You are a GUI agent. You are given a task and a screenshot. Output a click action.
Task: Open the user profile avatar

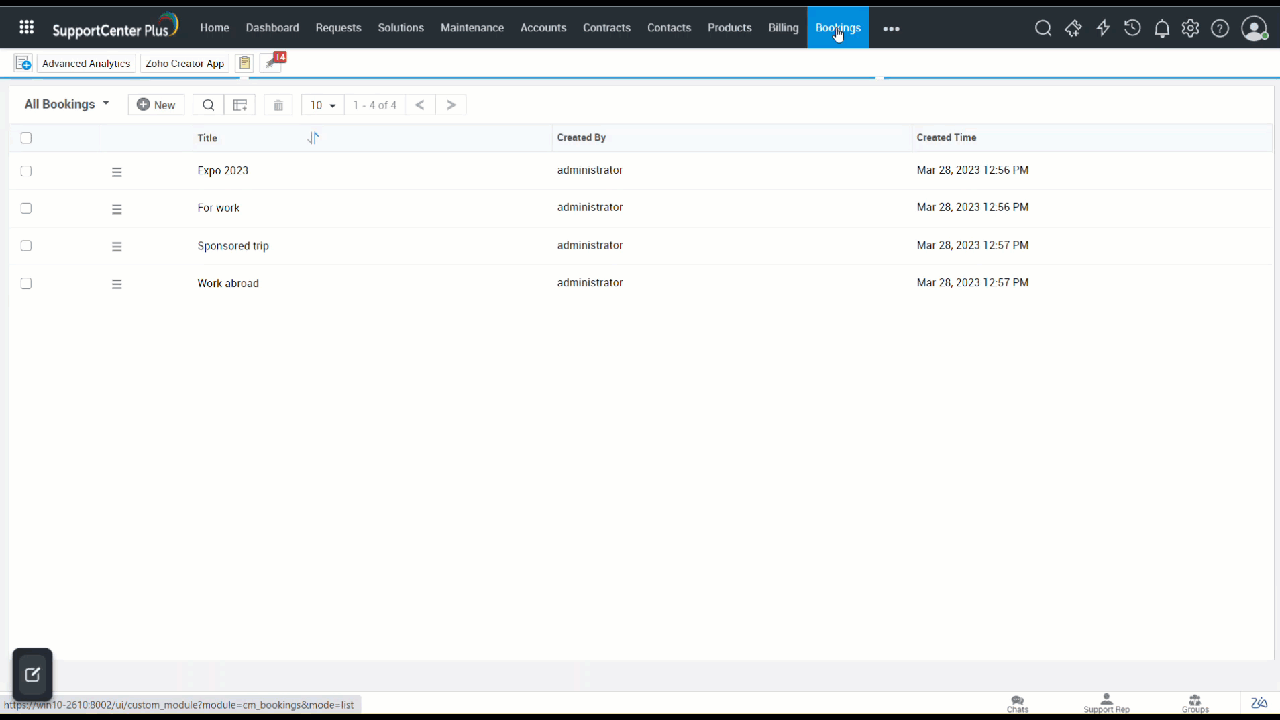click(x=1254, y=28)
